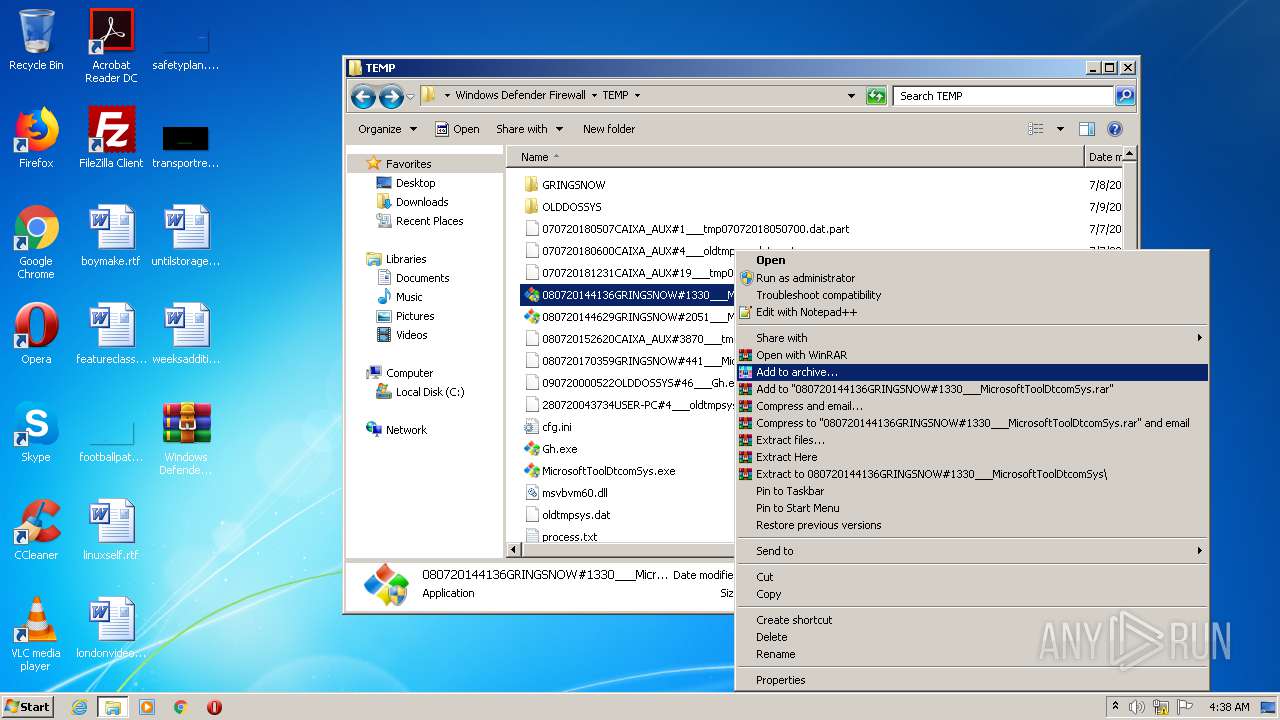Choose Delete in the context menu
Screen dimensions: 1280x720
tap(972, 637)
